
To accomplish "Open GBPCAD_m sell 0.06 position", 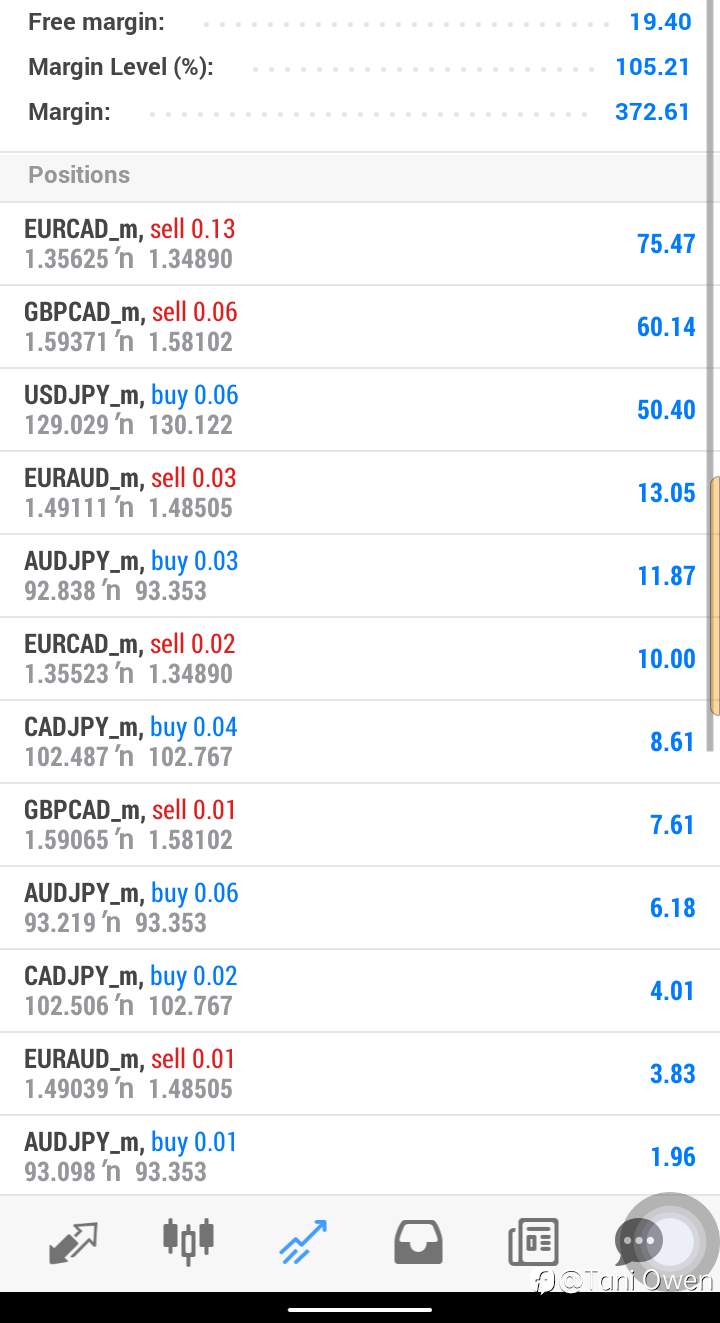I will [x=360, y=327].
